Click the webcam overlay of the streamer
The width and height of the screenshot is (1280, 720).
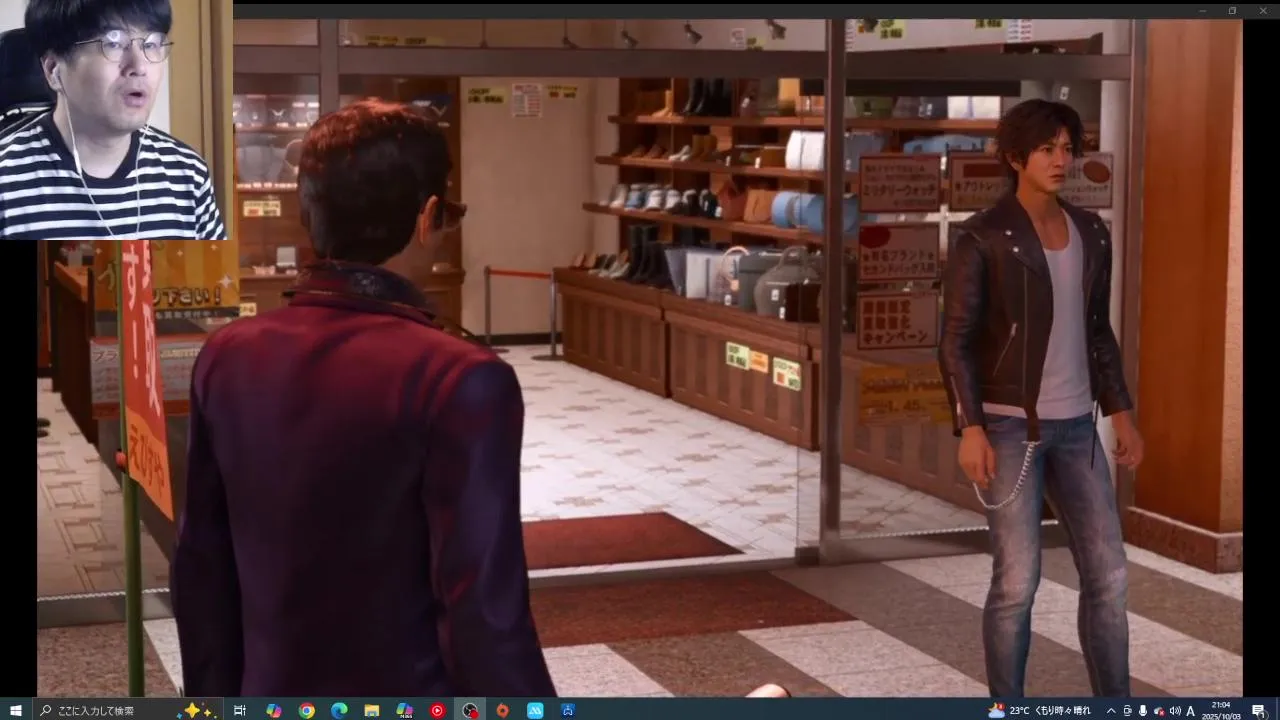coord(116,119)
